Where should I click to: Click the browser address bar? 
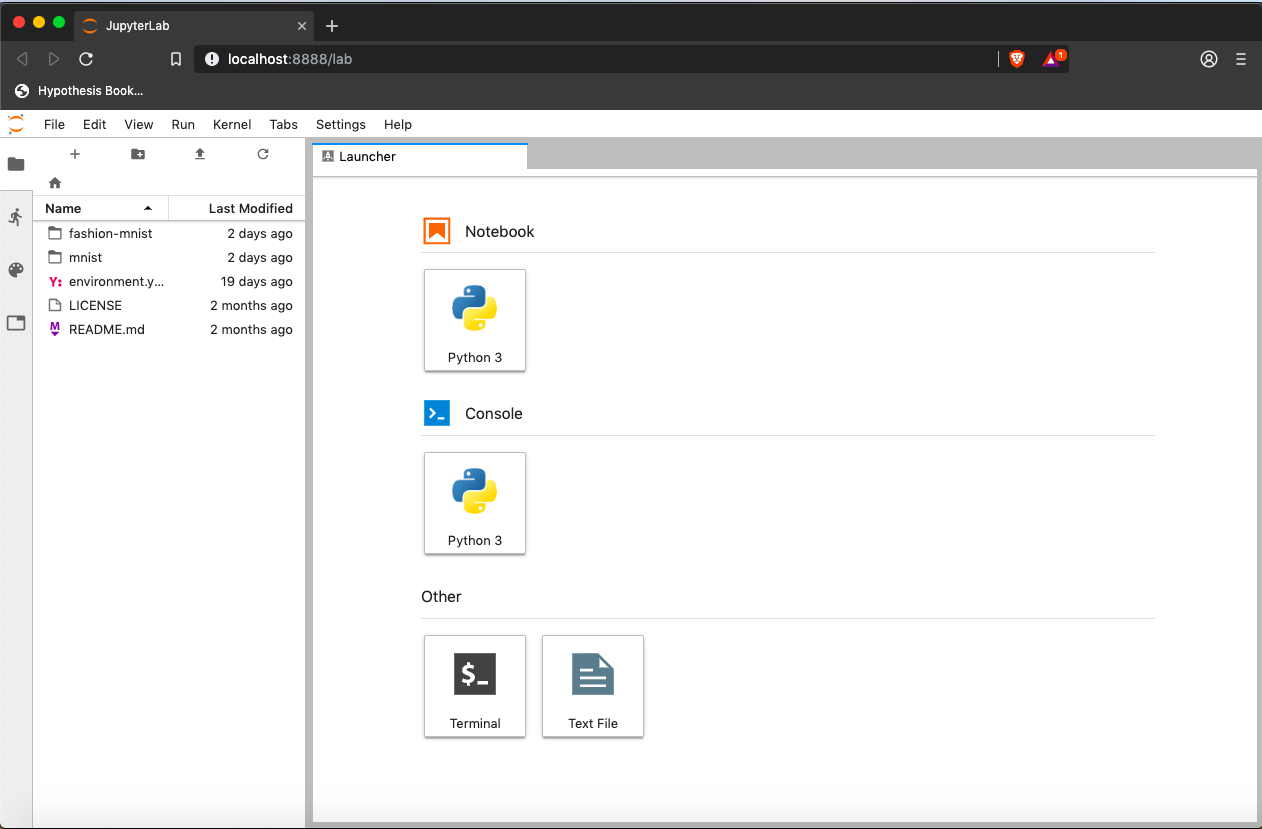pos(600,59)
